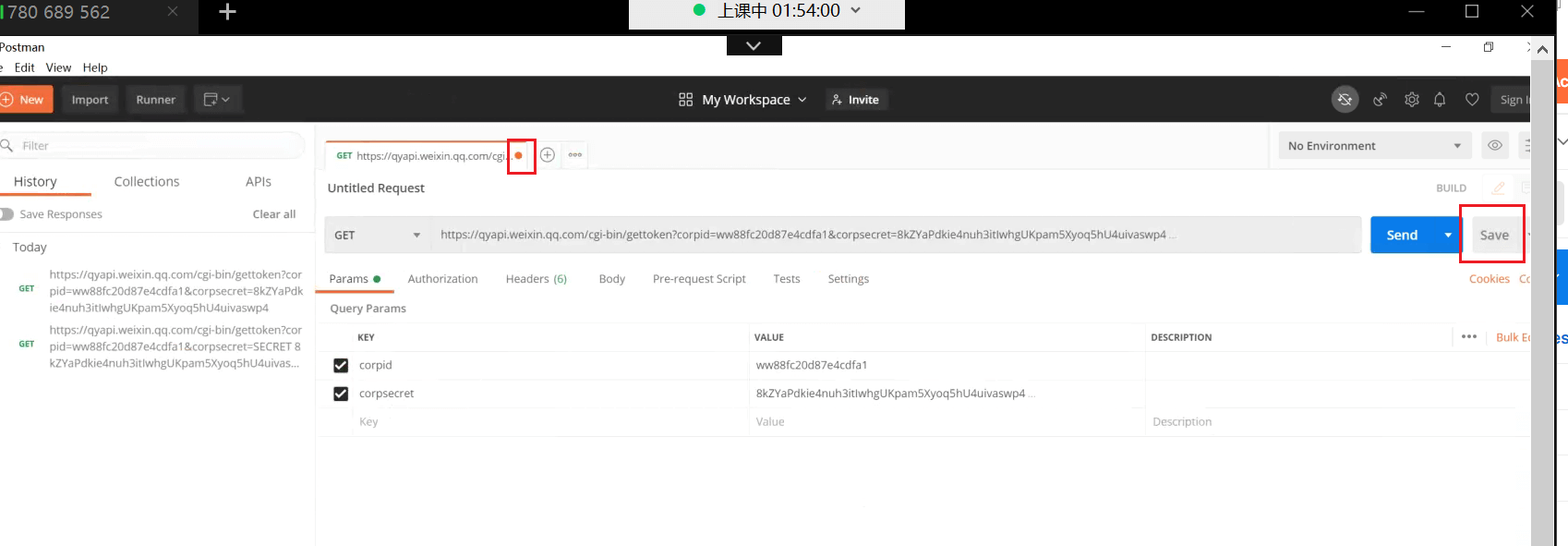Open the Cookies link

[1490, 279]
